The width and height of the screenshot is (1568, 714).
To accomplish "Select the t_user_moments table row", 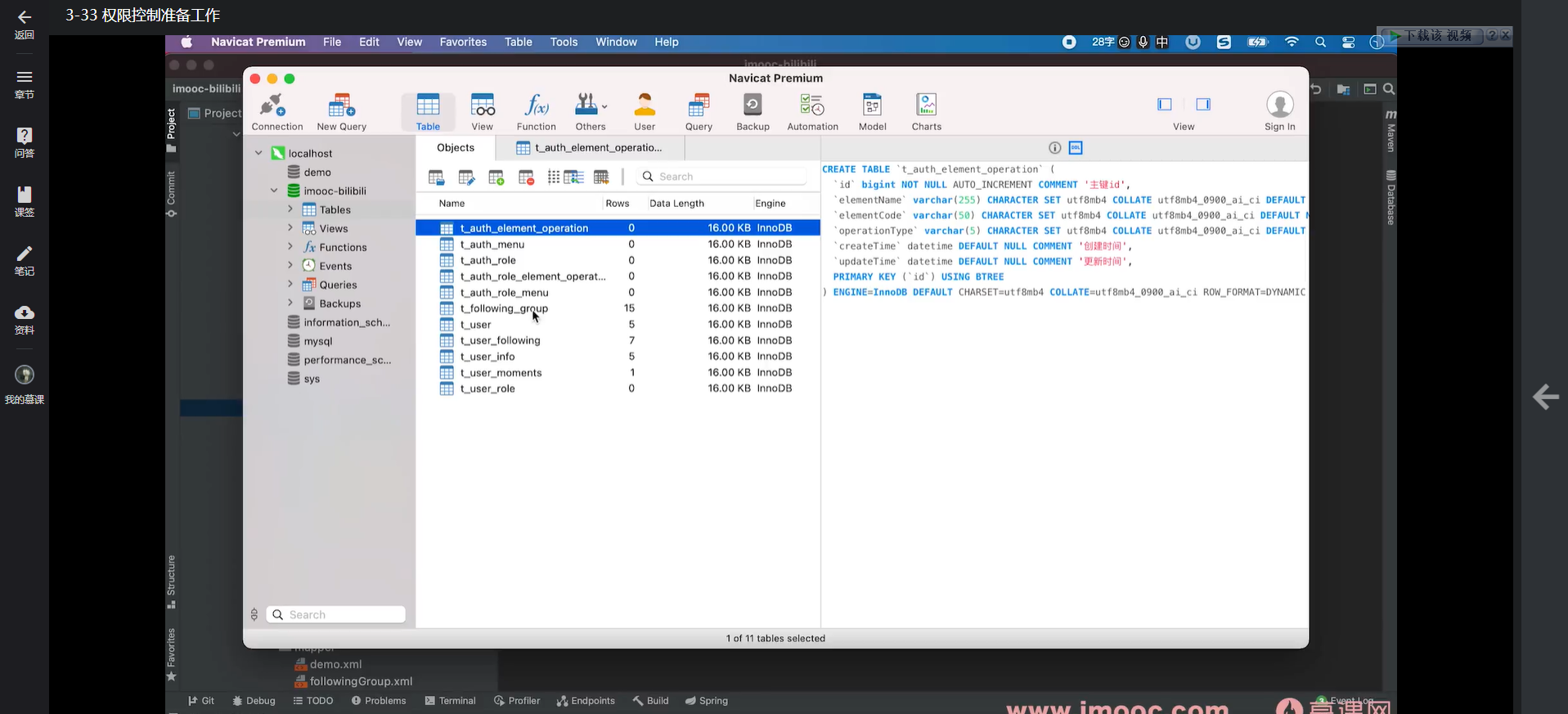I will 501,373.
